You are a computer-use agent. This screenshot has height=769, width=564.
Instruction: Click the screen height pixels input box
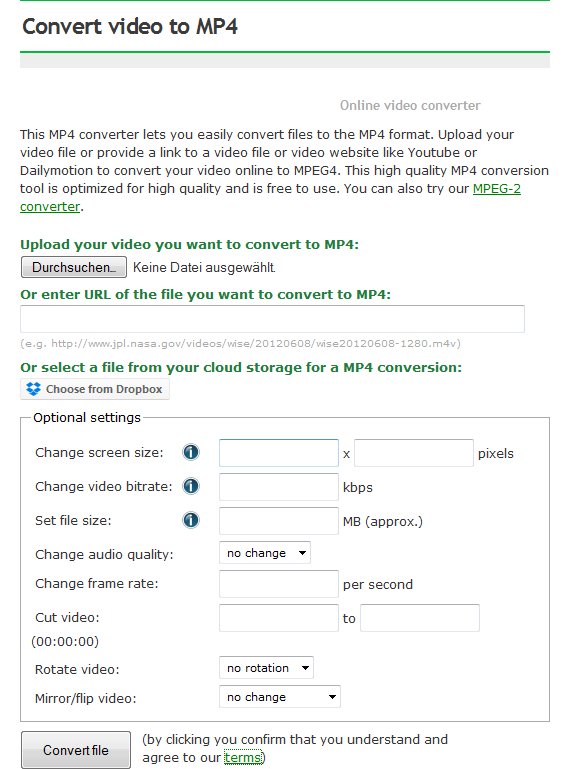pyautogui.click(x=414, y=453)
